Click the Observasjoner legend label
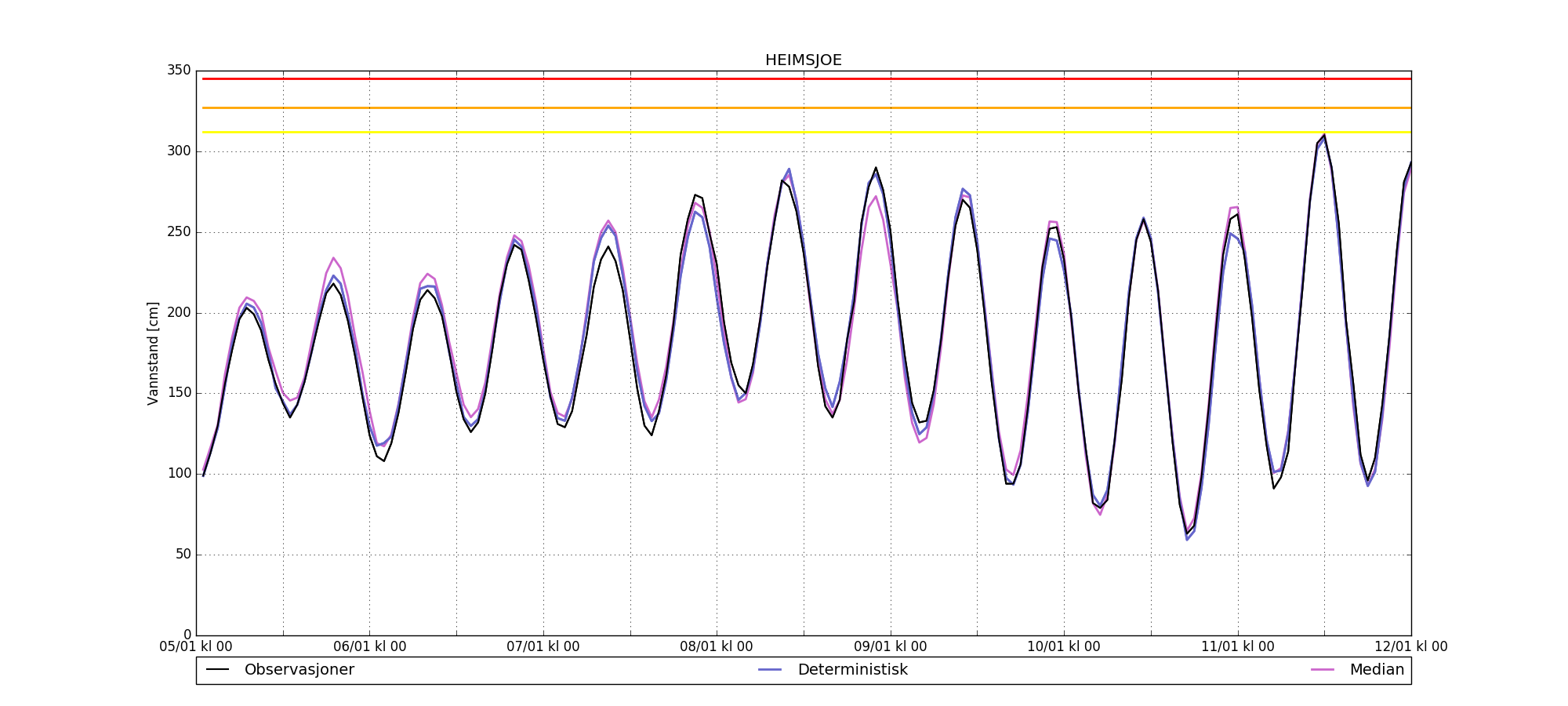The height and width of the screenshot is (706, 1568). click(x=299, y=670)
